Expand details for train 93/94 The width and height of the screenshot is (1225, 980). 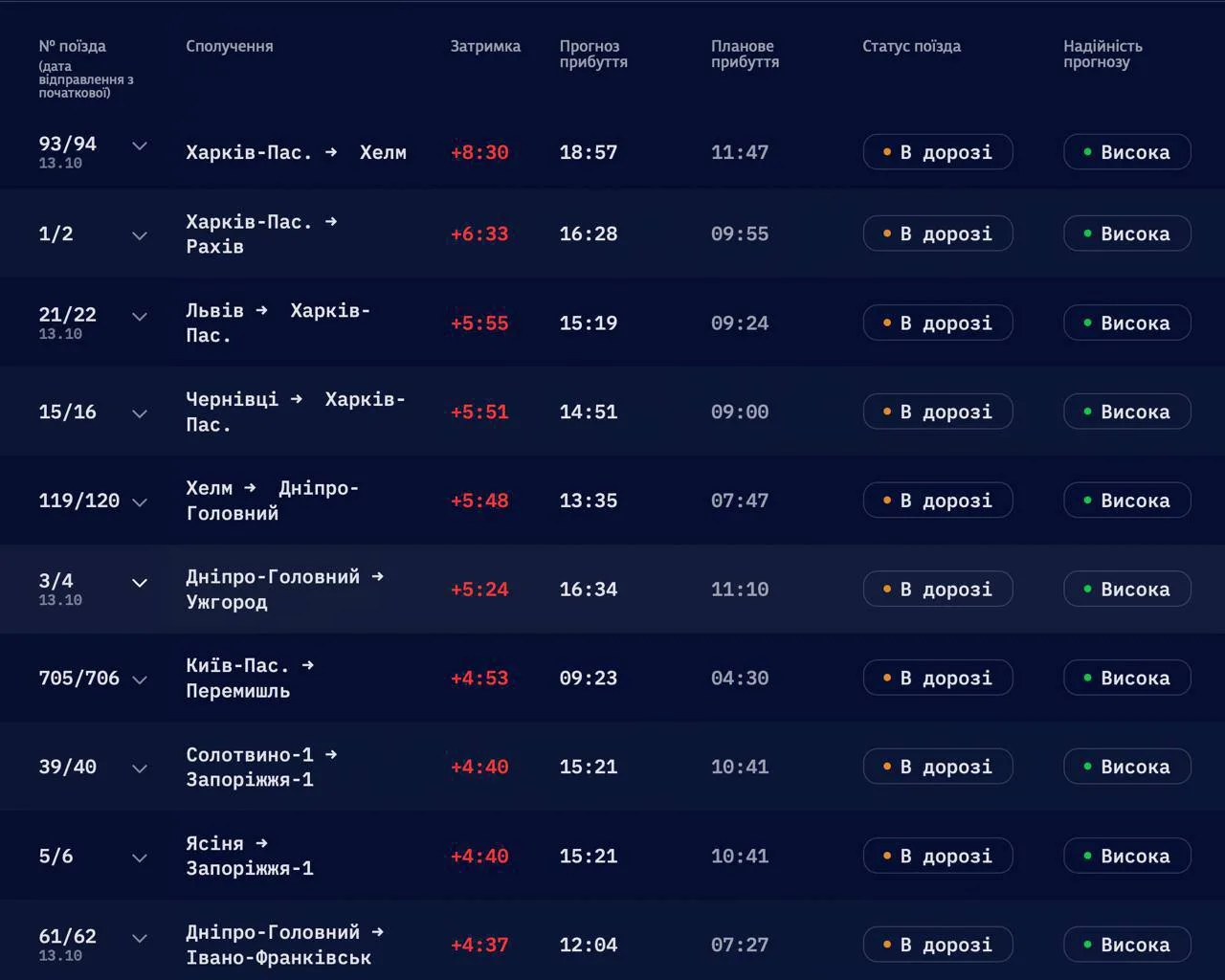coord(140,146)
